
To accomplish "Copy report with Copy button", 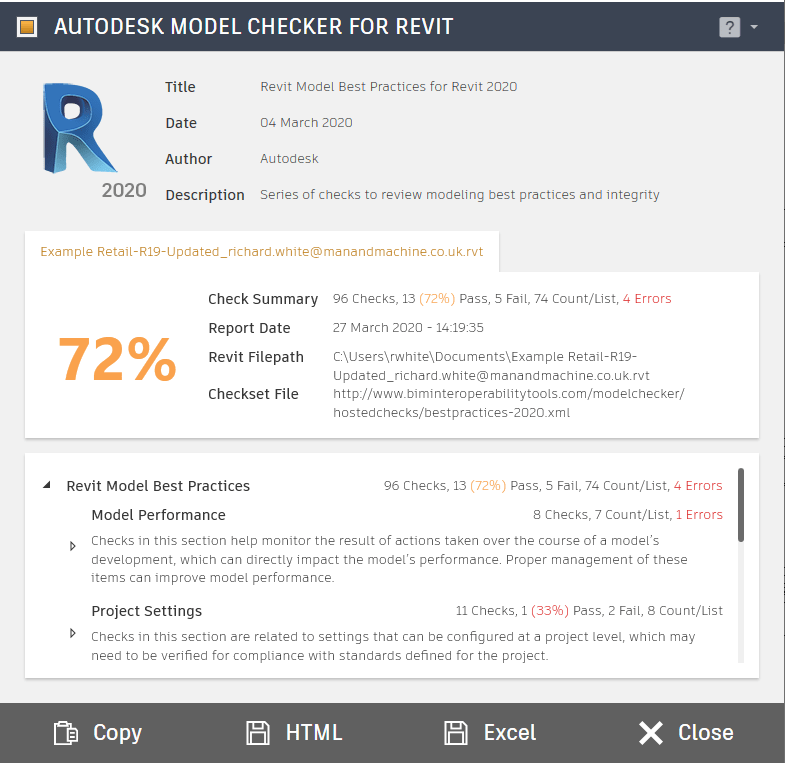I will 98,733.
